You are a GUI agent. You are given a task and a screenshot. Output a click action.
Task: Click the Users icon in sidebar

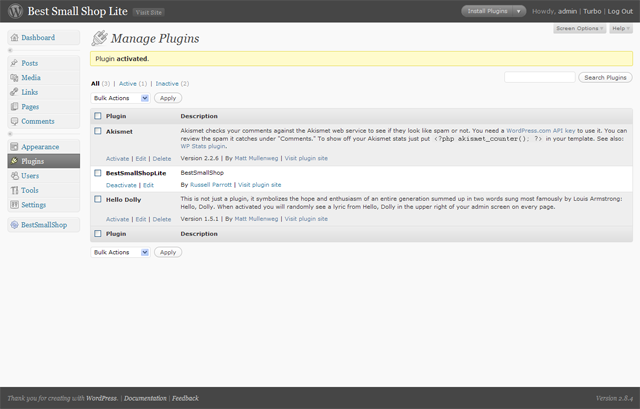pos(14,176)
